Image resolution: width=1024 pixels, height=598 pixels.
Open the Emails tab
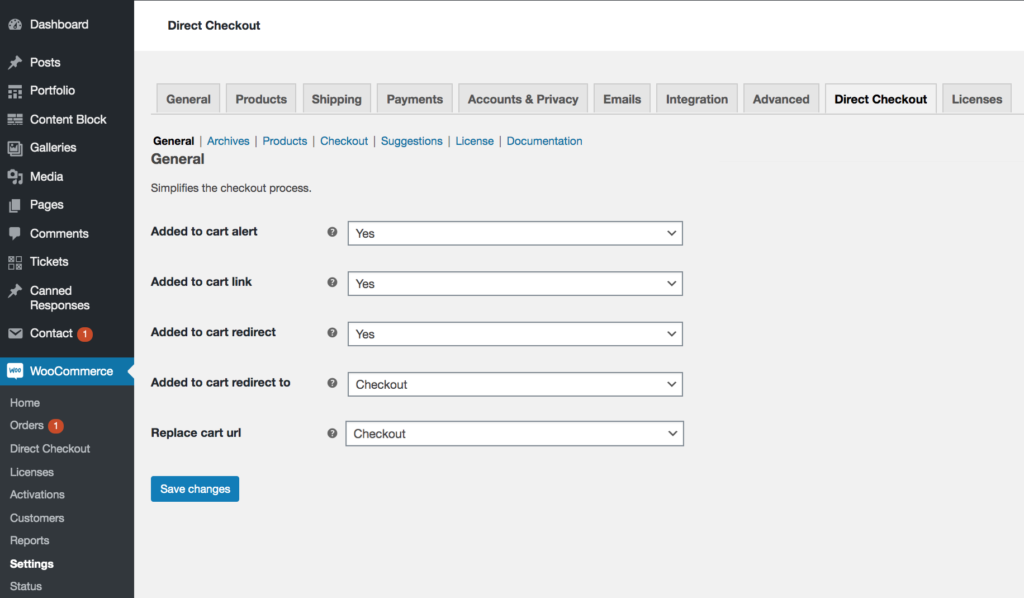622,99
